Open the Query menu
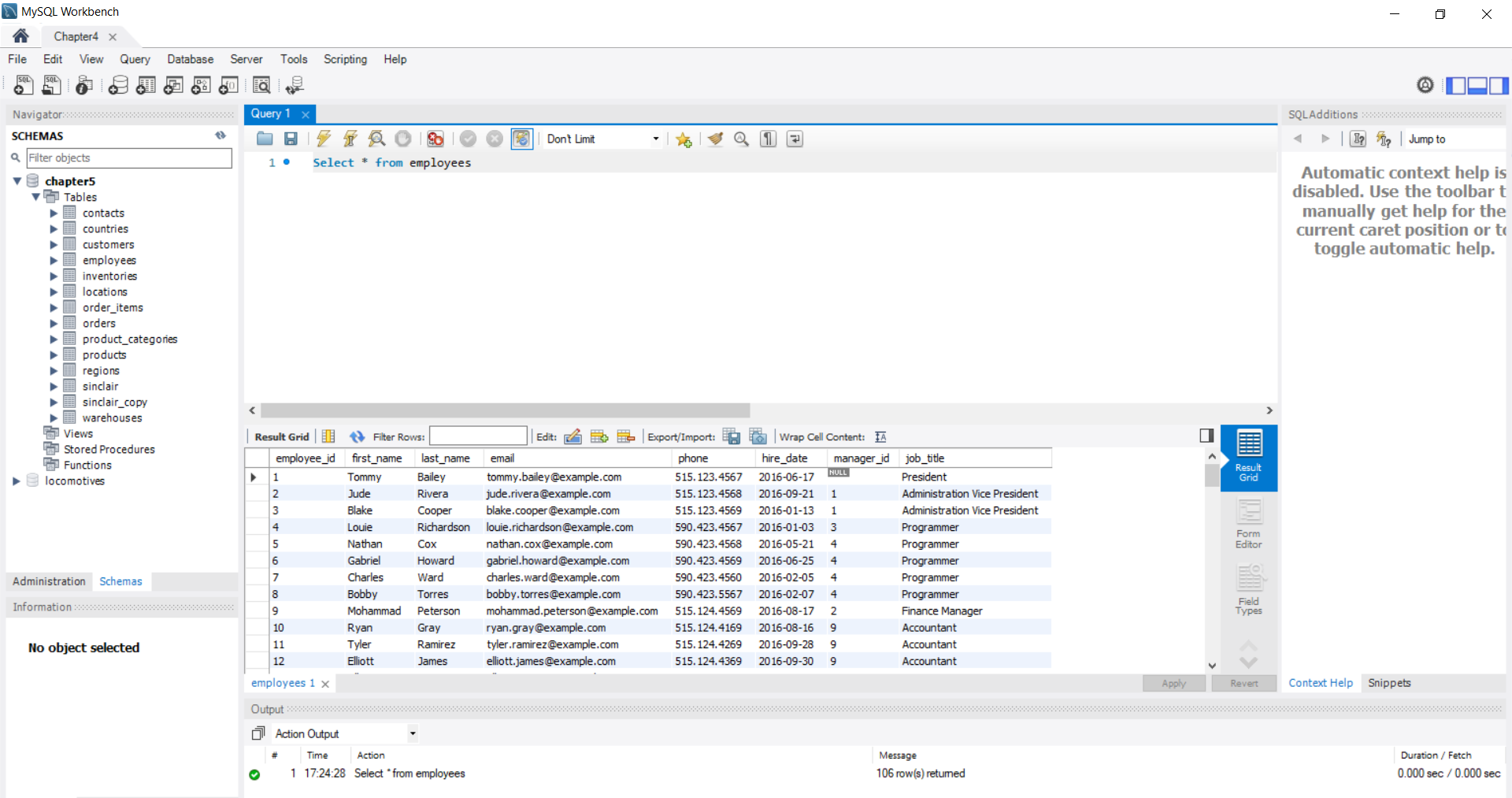 click(x=135, y=59)
